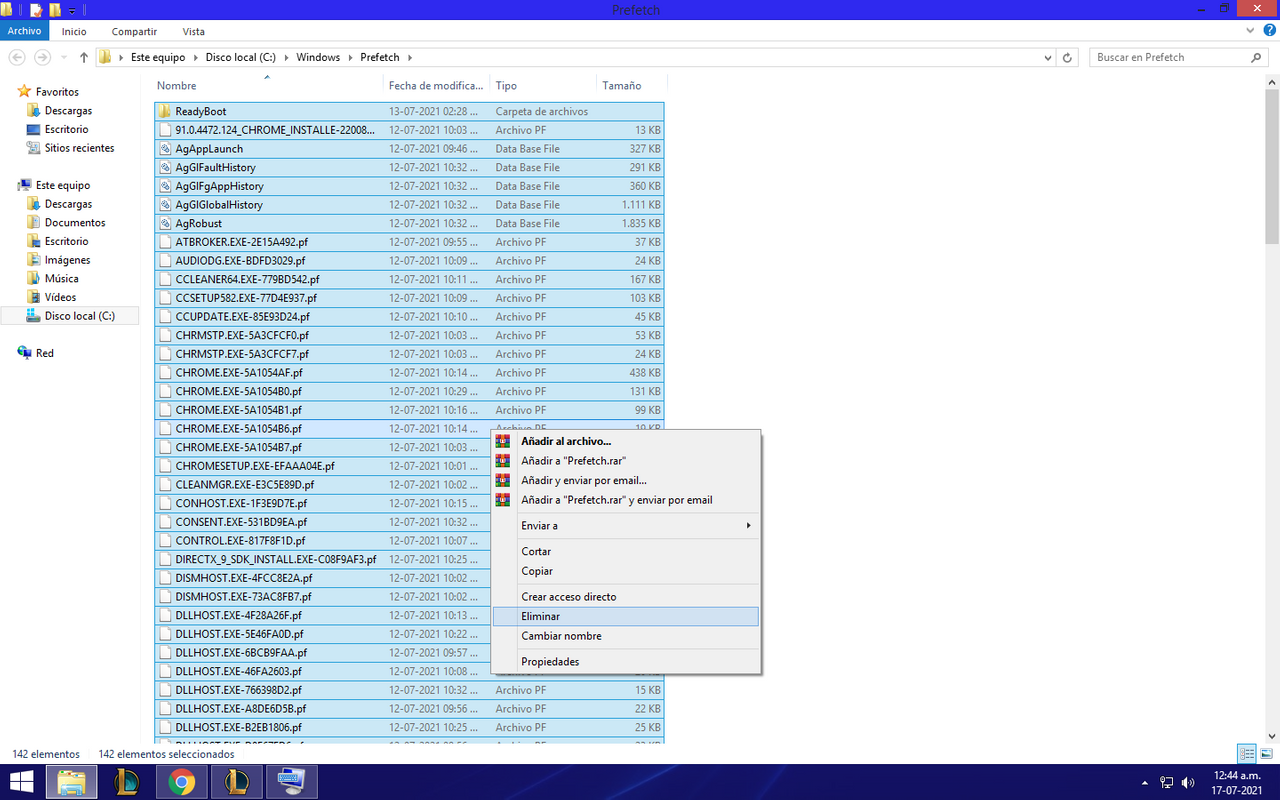Image resolution: width=1280 pixels, height=800 pixels.
Task: Click the Windows breadcrumb in address bar
Action: click(318, 57)
